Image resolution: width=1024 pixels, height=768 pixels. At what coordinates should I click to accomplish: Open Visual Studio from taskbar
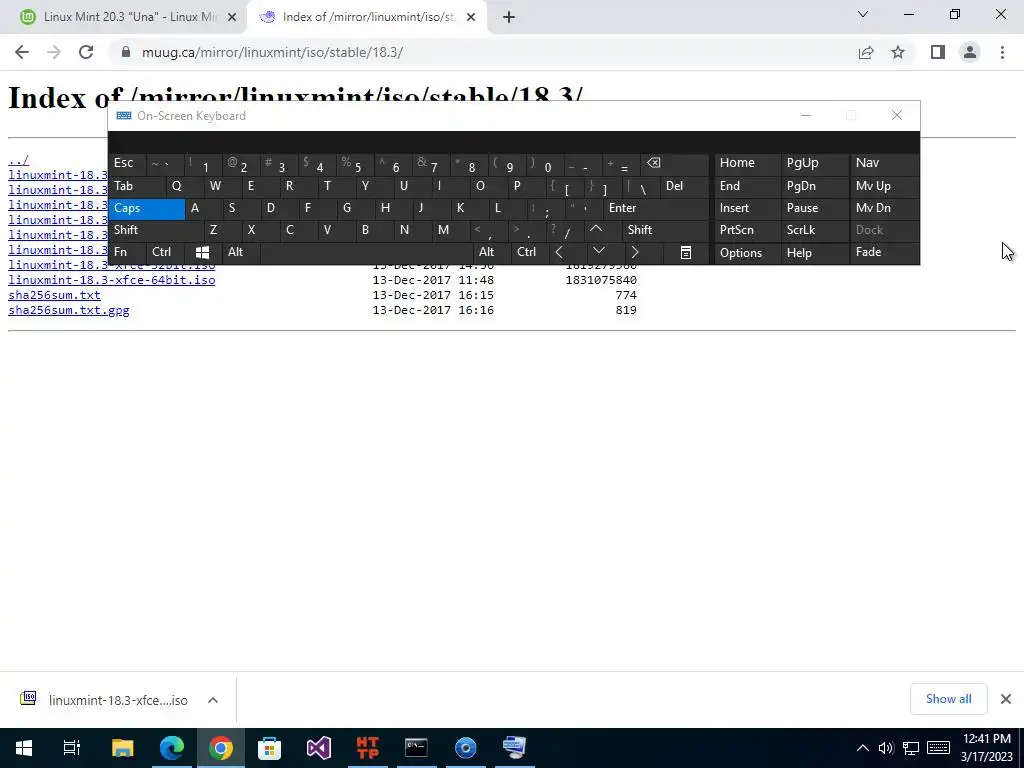pyautogui.click(x=319, y=748)
